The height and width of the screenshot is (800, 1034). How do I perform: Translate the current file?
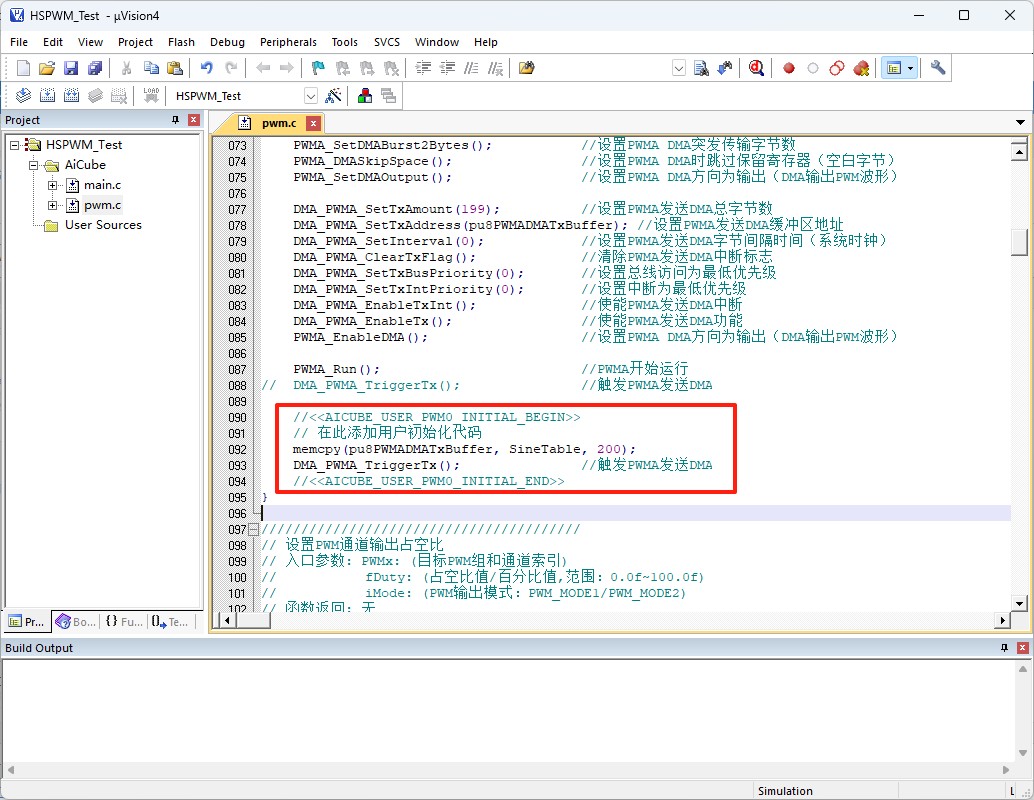tap(23, 96)
